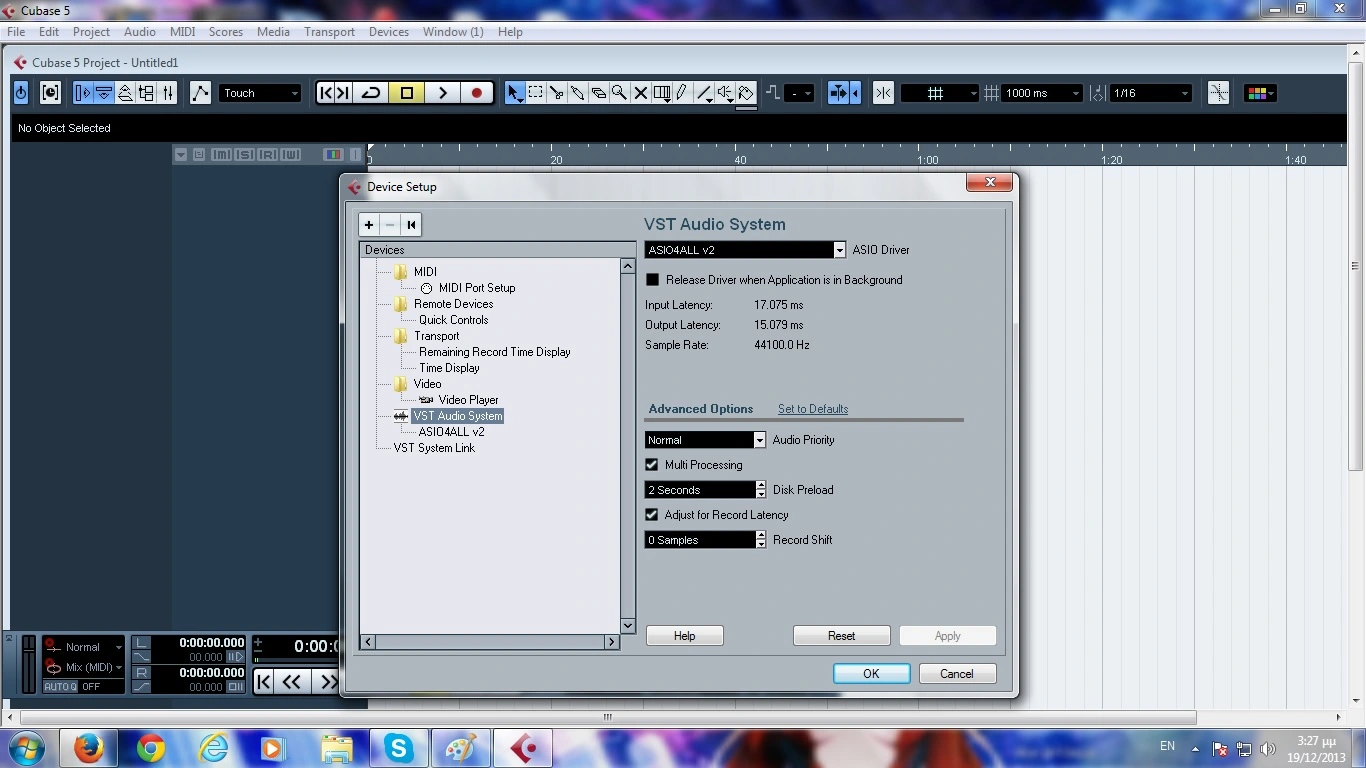The width and height of the screenshot is (1366, 768).
Task: Open the Mixer window icon
Action: pyautogui.click(x=168, y=93)
